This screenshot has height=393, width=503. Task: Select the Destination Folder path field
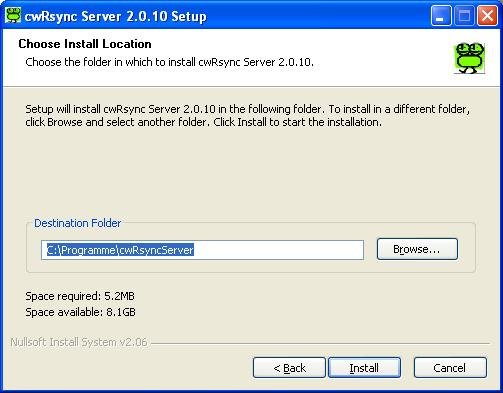[202, 250]
